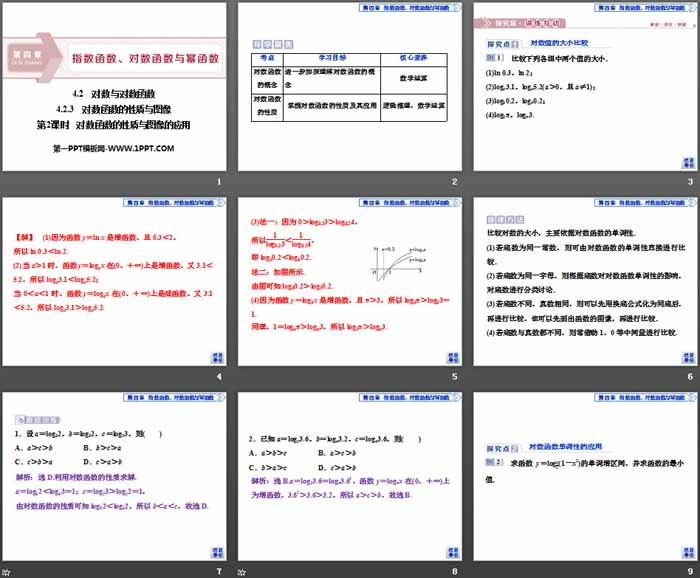The height and width of the screenshot is (578, 700).
Task: Select slide 3 thumbnail comparing logarithm values
Action: click(x=585, y=87)
